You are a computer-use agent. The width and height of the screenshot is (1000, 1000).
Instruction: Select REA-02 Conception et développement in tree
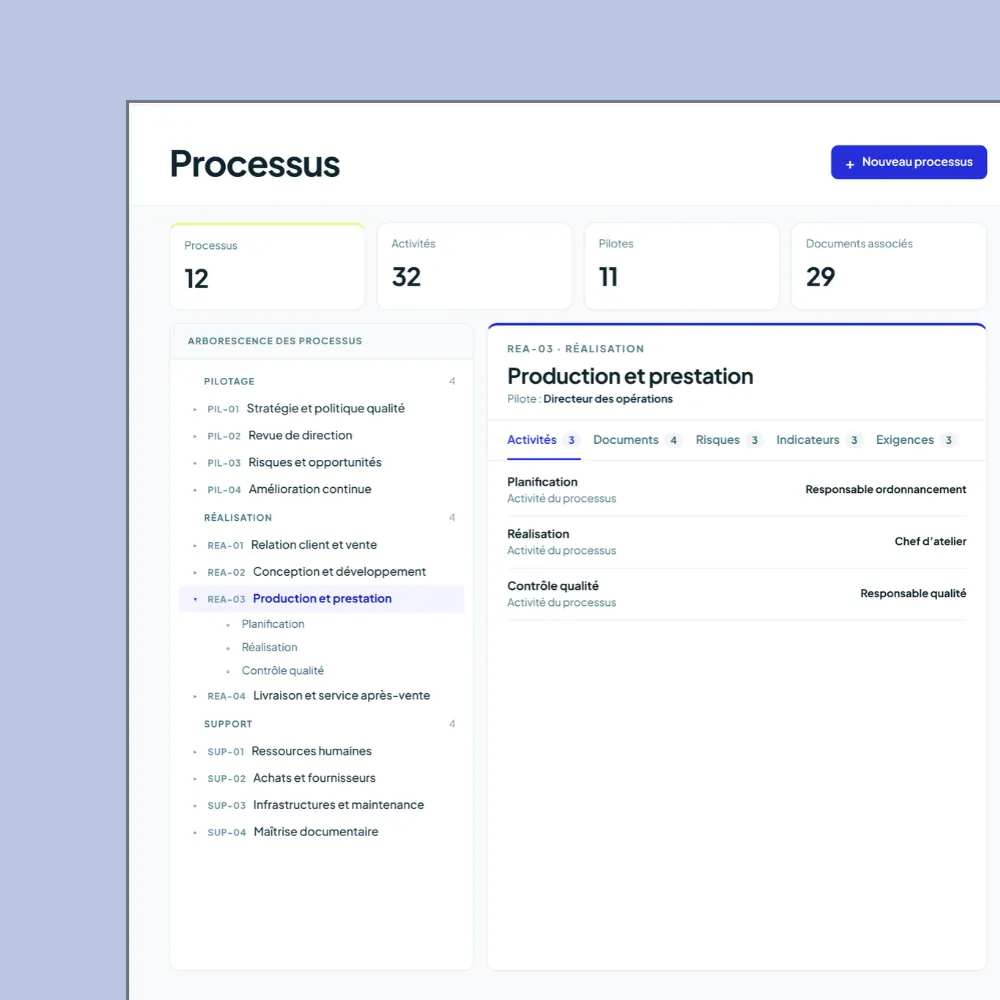pyautogui.click(x=321, y=572)
